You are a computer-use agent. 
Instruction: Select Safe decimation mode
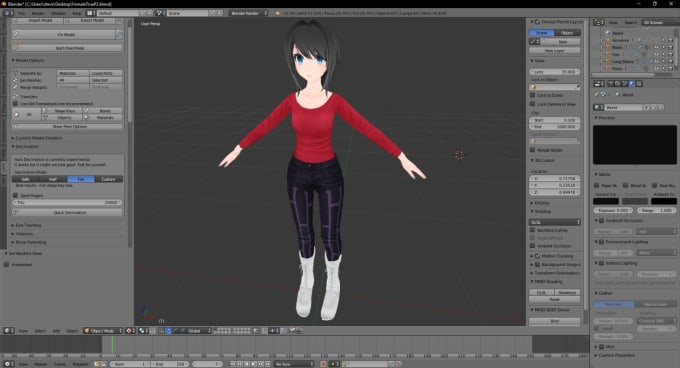(26, 179)
